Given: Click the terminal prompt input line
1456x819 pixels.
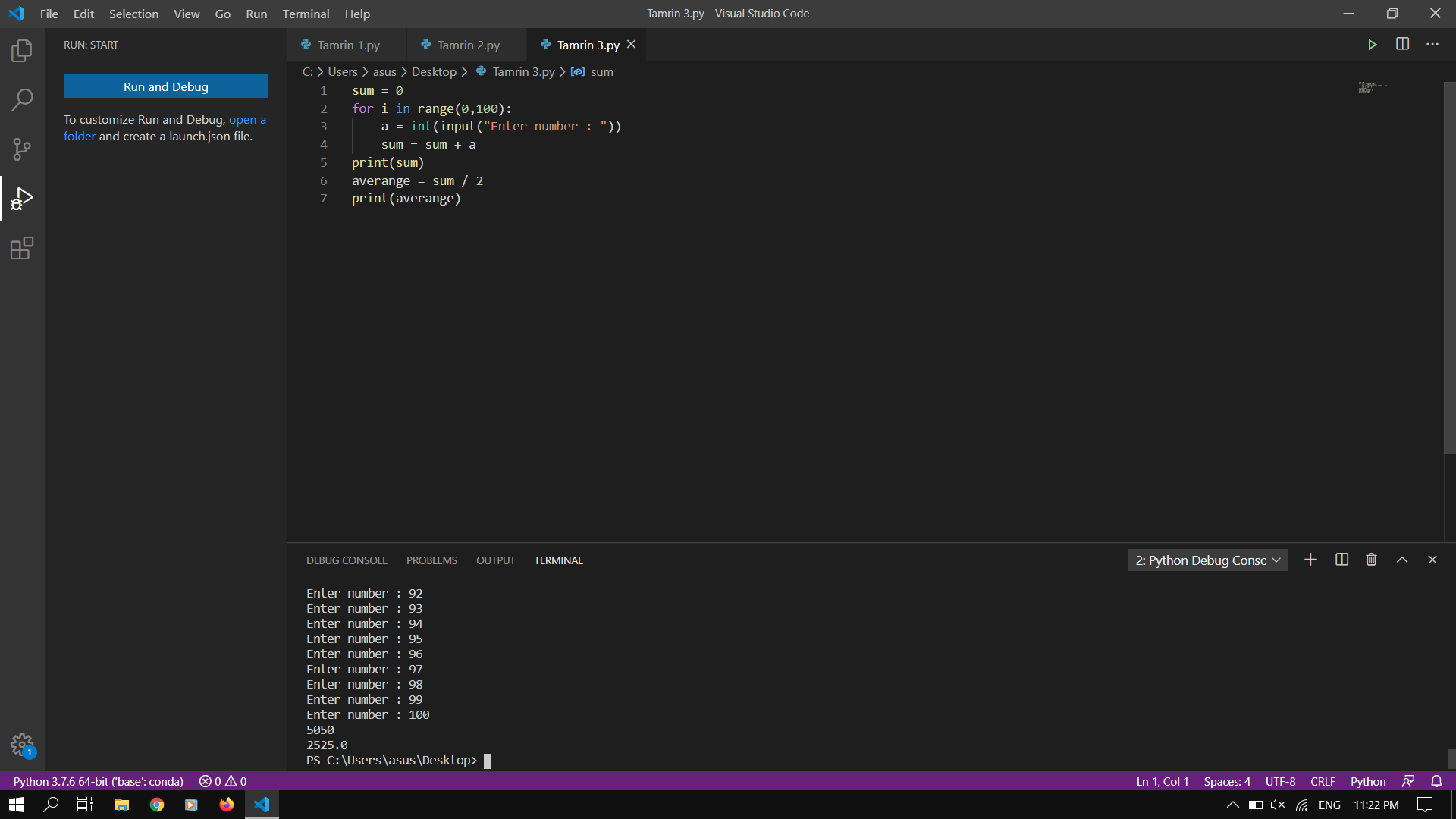Looking at the screenshot, I should click(398, 760).
